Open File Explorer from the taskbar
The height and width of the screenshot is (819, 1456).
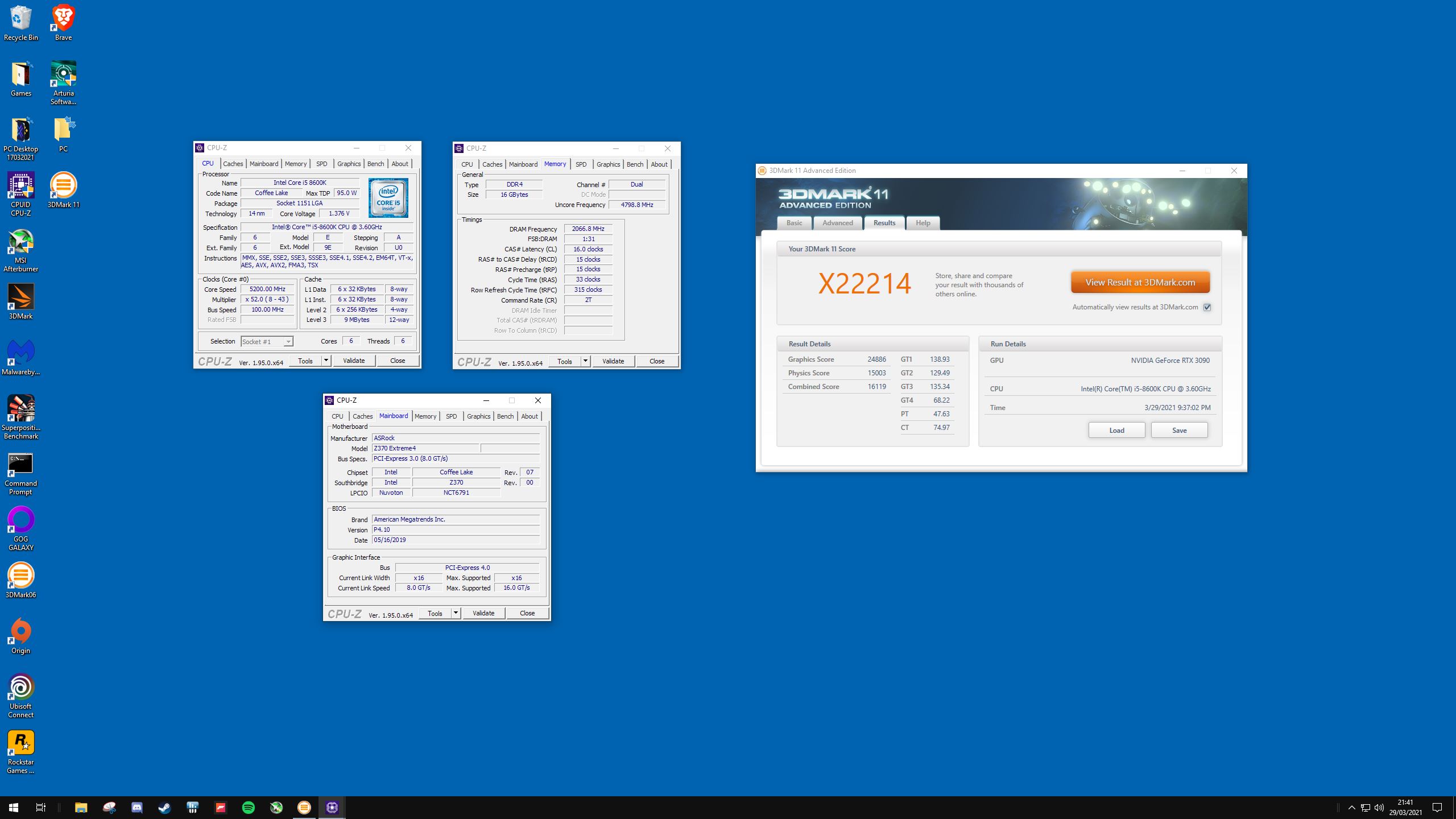point(81,808)
